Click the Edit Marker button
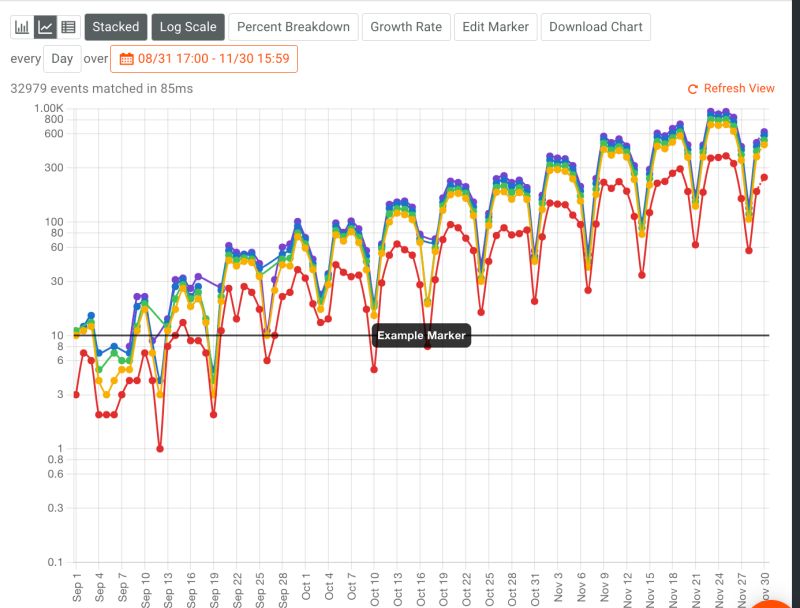The height and width of the screenshot is (608, 800). click(x=494, y=27)
